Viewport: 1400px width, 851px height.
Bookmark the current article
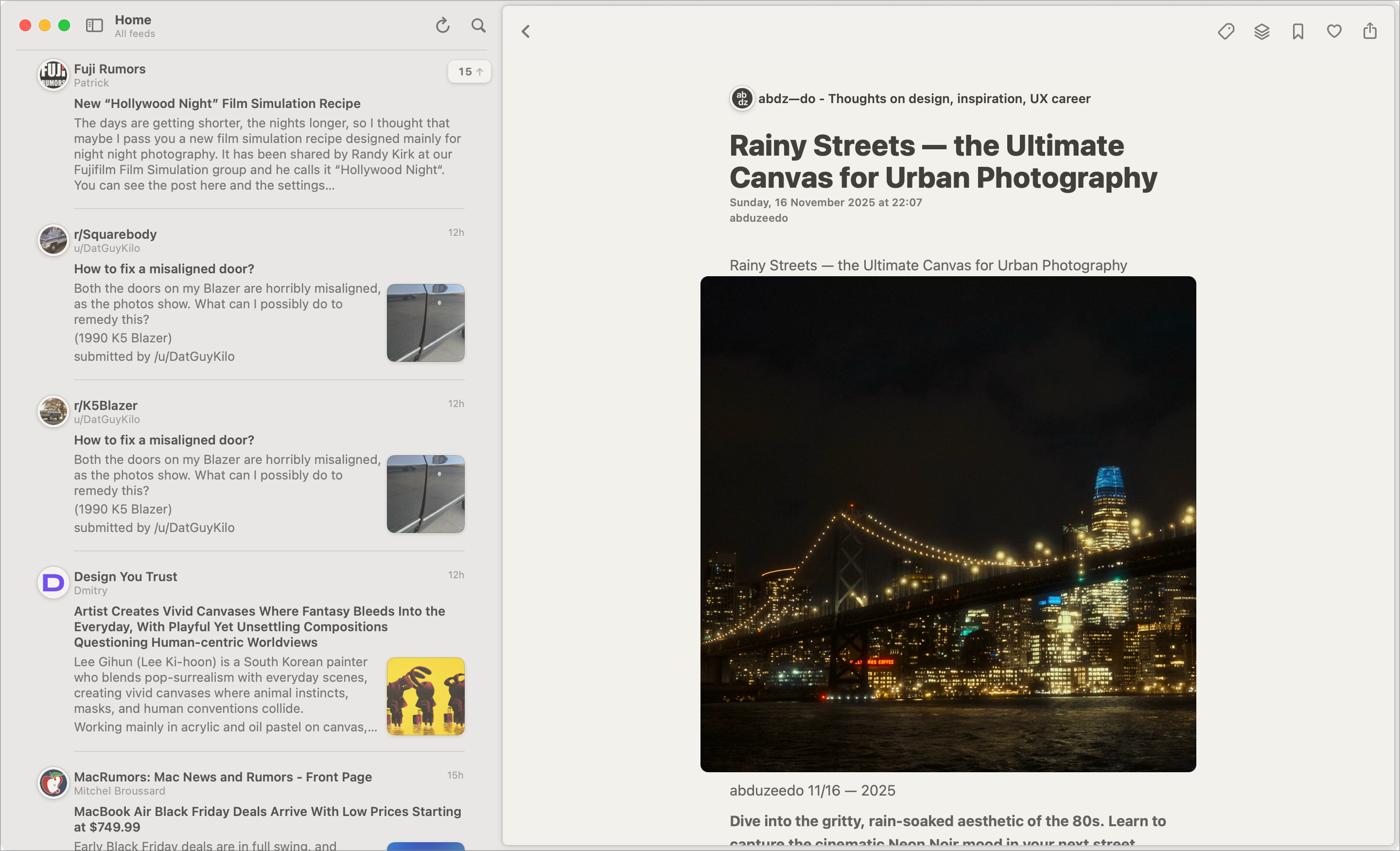[1298, 31]
